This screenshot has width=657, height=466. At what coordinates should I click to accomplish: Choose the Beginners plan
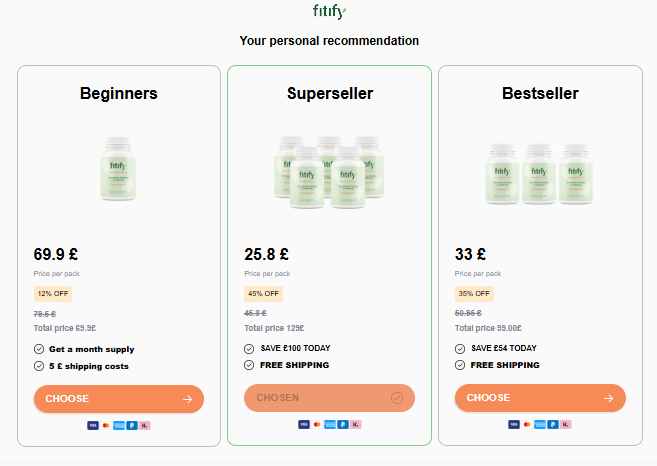(x=118, y=399)
